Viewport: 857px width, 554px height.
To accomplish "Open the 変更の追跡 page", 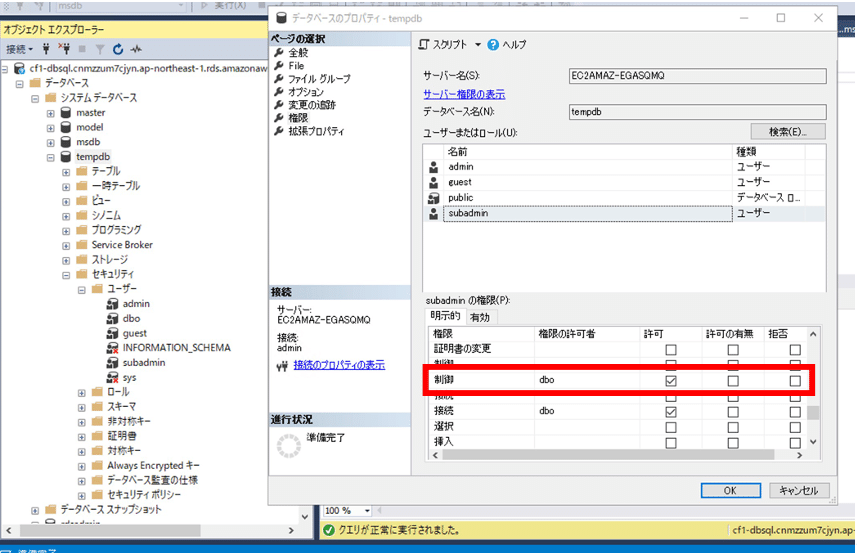I will [312, 105].
